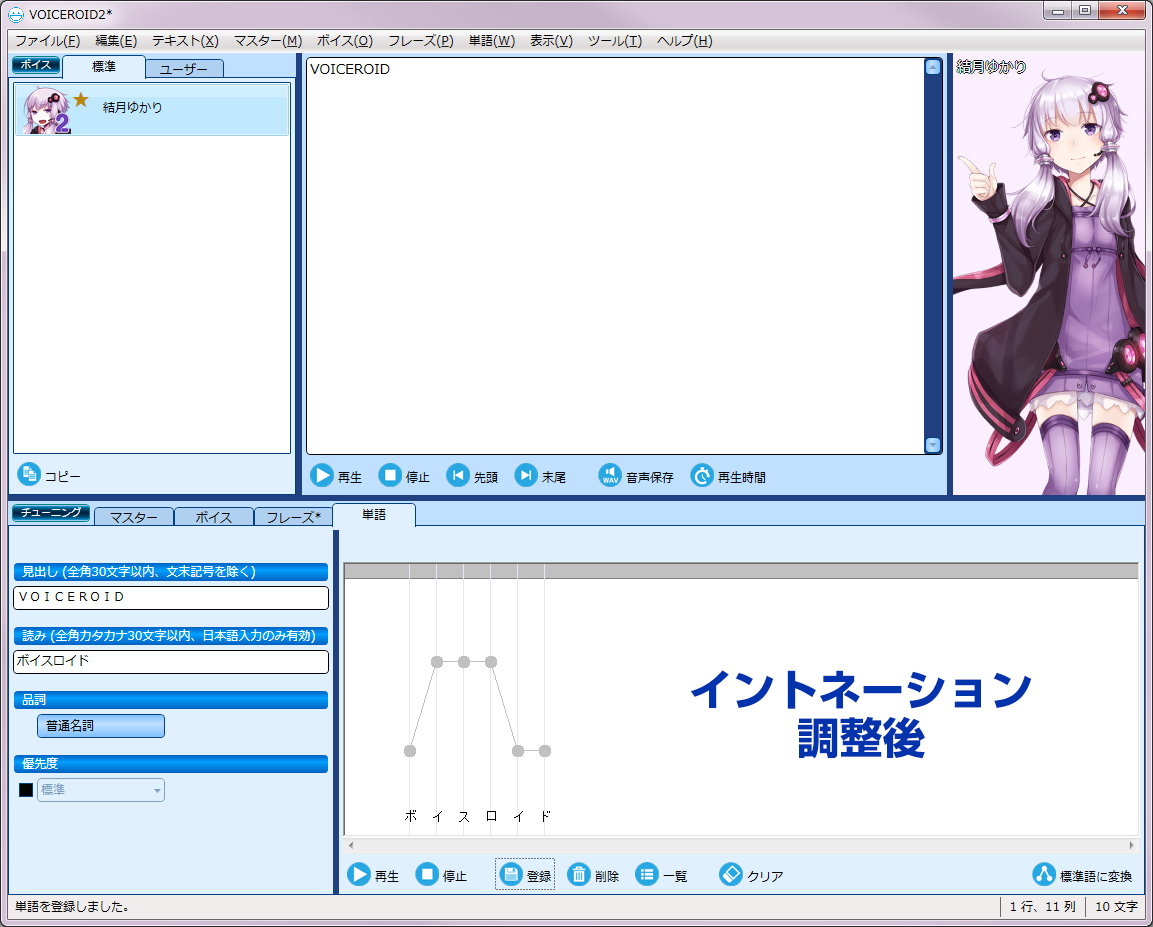1153x927 pixels.
Task: Delete the word with the 削除 trash icon
Action: point(579,874)
